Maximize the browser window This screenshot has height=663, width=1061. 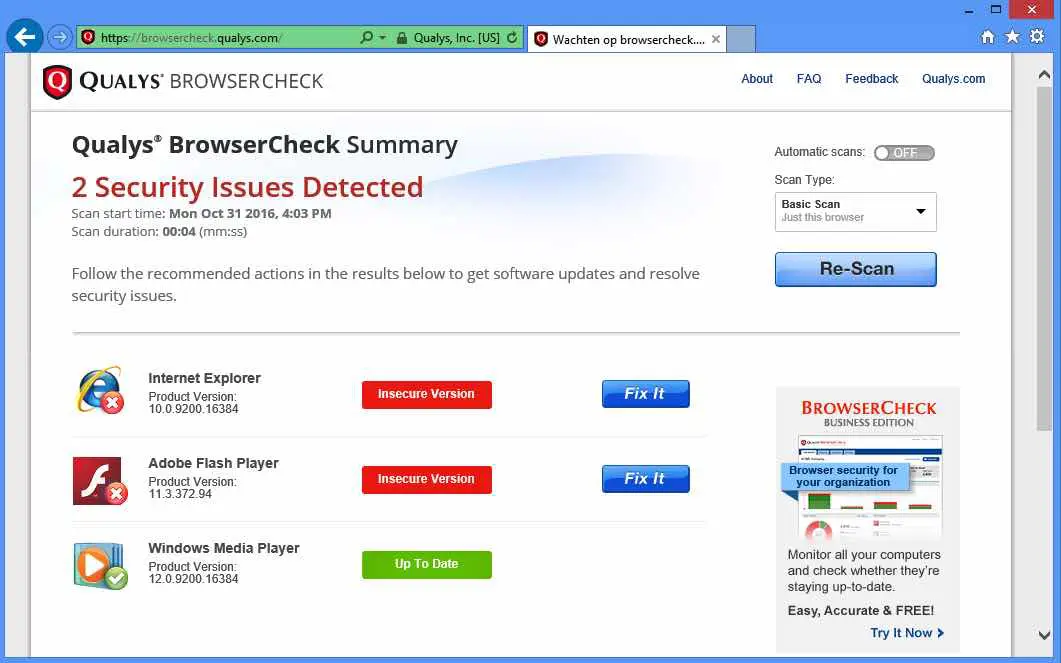click(996, 9)
